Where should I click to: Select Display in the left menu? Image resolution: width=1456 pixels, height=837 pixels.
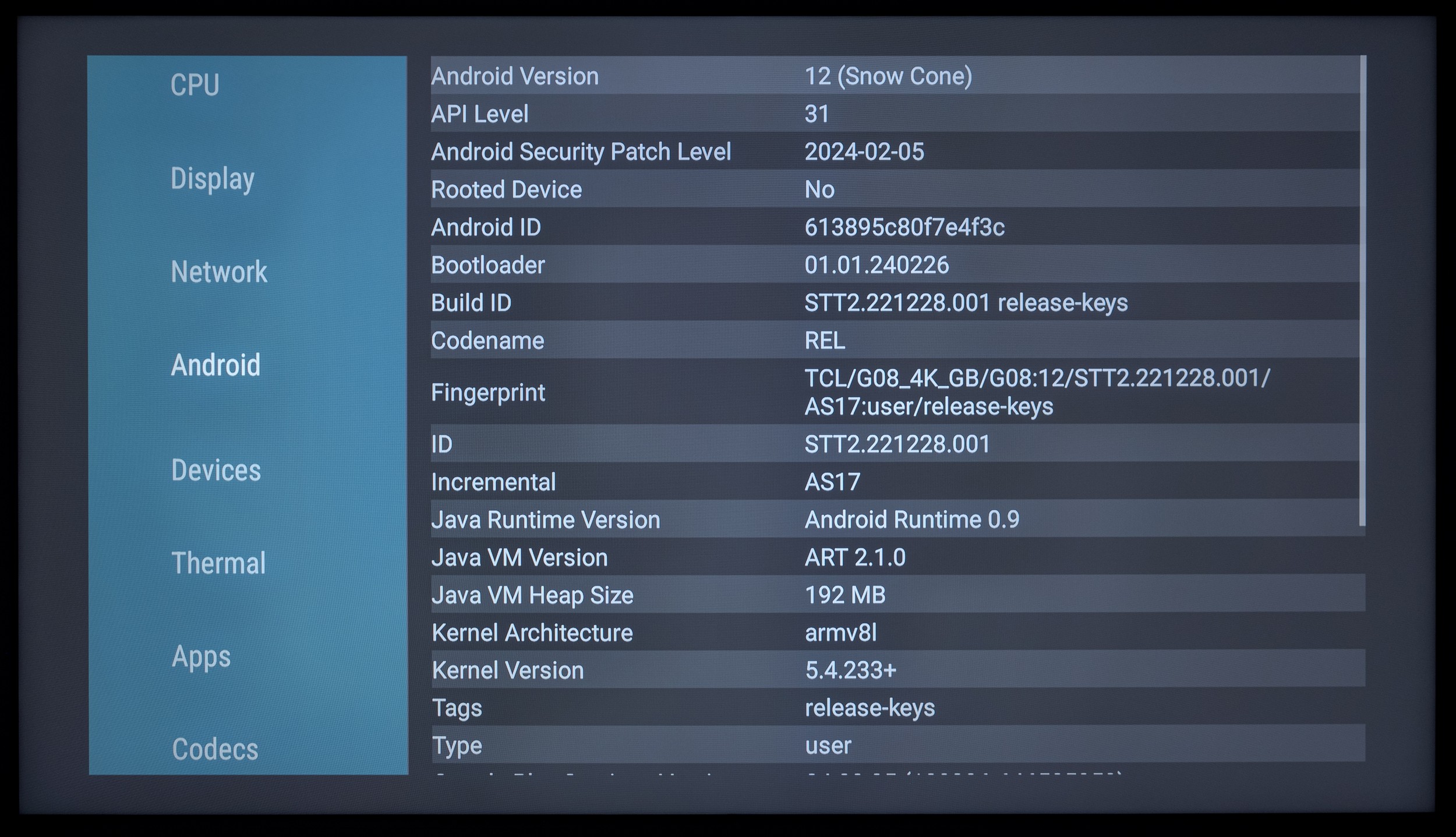(213, 179)
